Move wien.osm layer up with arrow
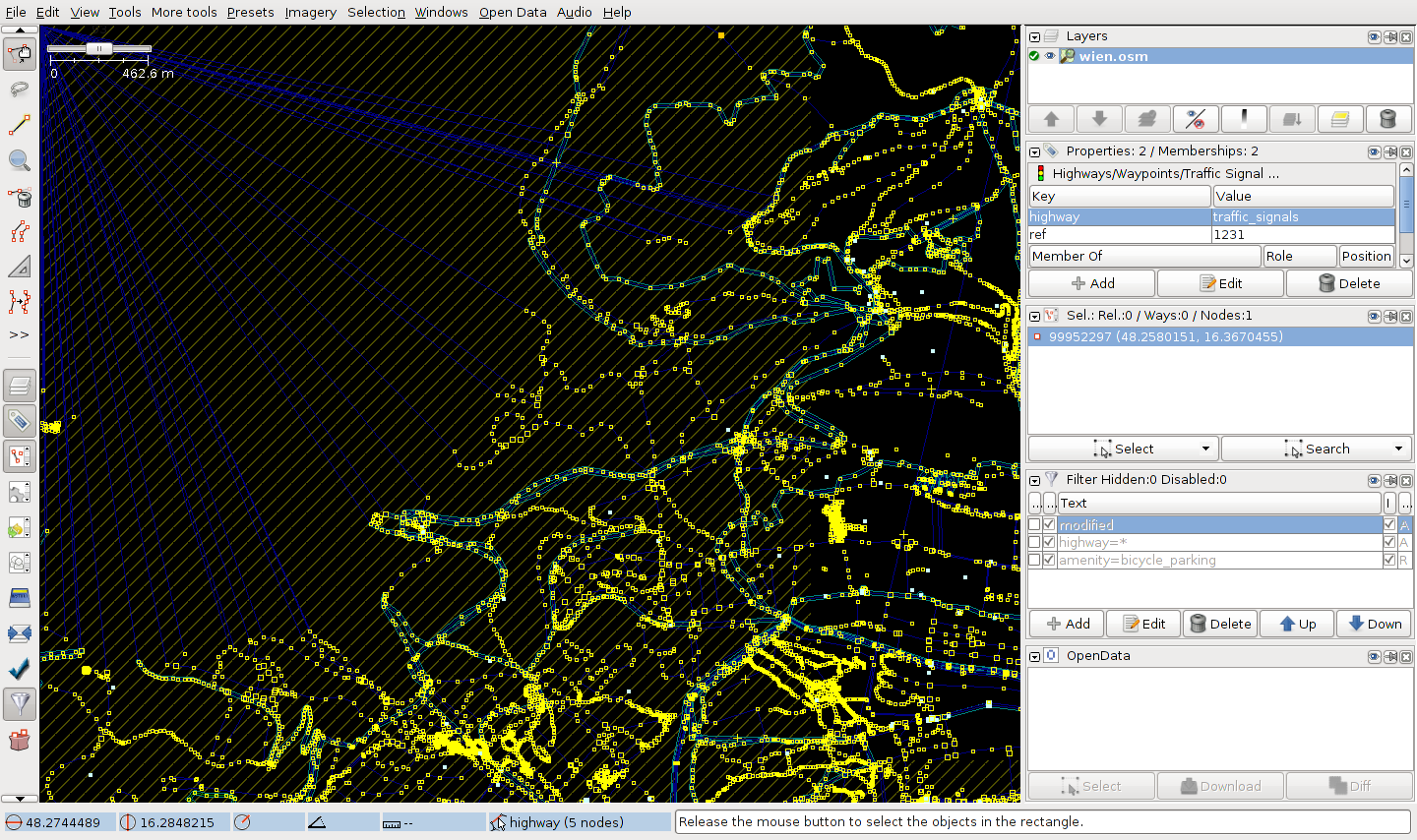Image resolution: width=1417 pixels, height=840 pixels. [x=1051, y=119]
